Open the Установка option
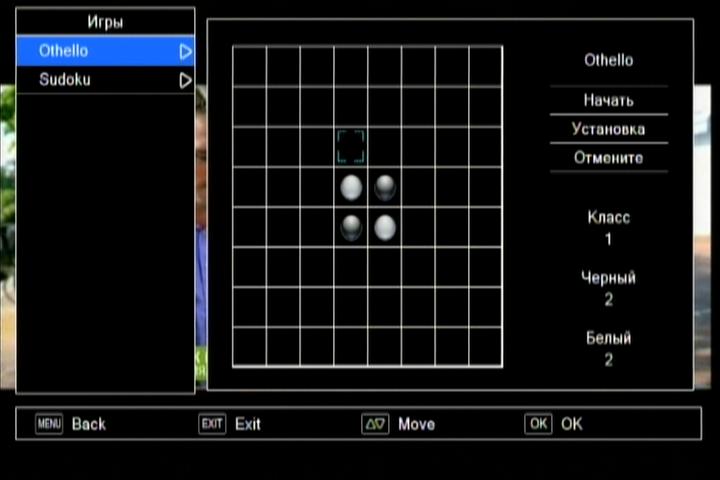 608,129
